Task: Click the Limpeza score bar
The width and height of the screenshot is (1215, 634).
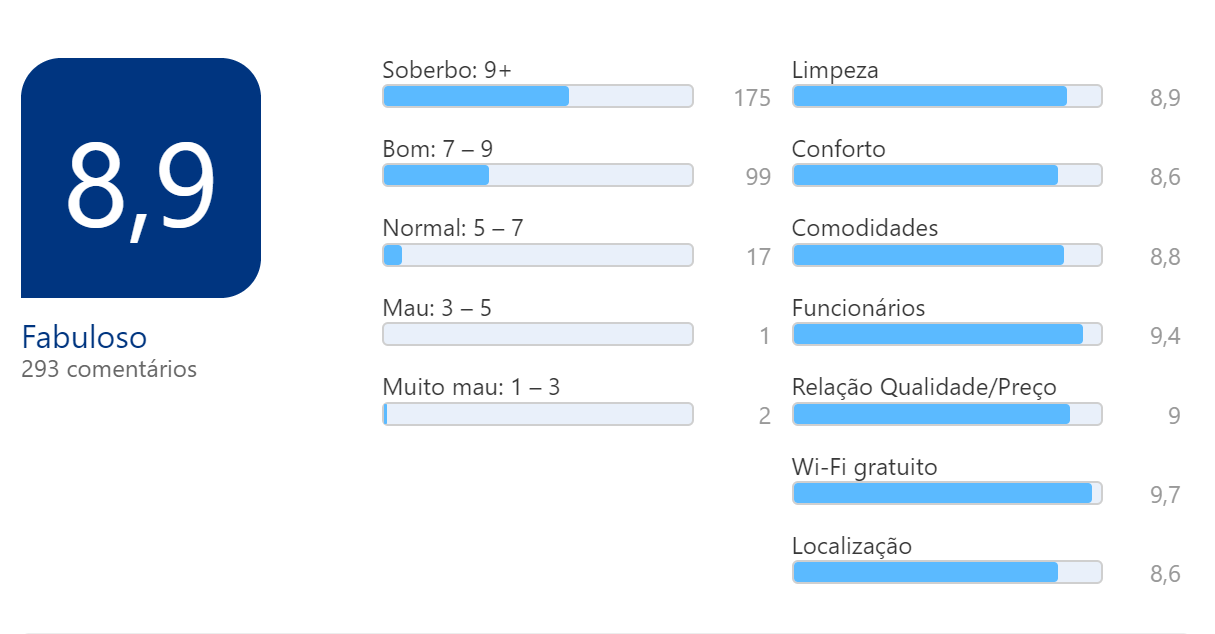Action: [946, 96]
